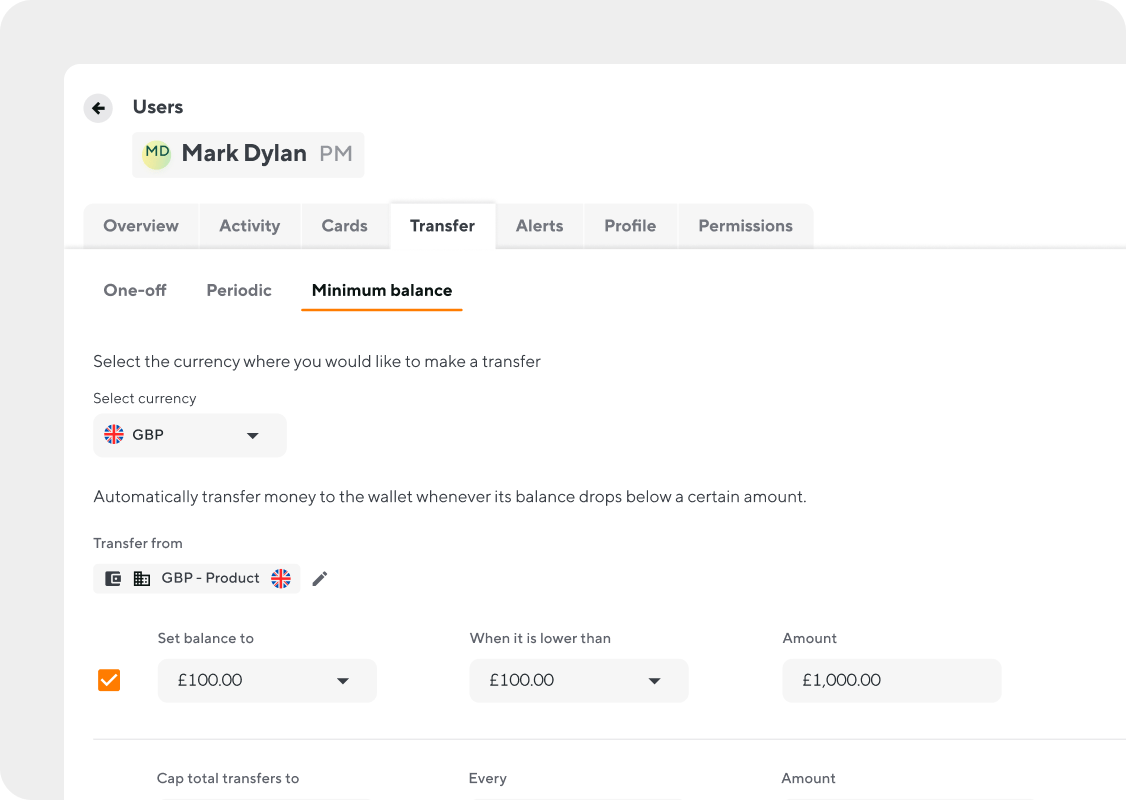1126x800 pixels.
Task: Open the Cards section
Action: tap(344, 226)
